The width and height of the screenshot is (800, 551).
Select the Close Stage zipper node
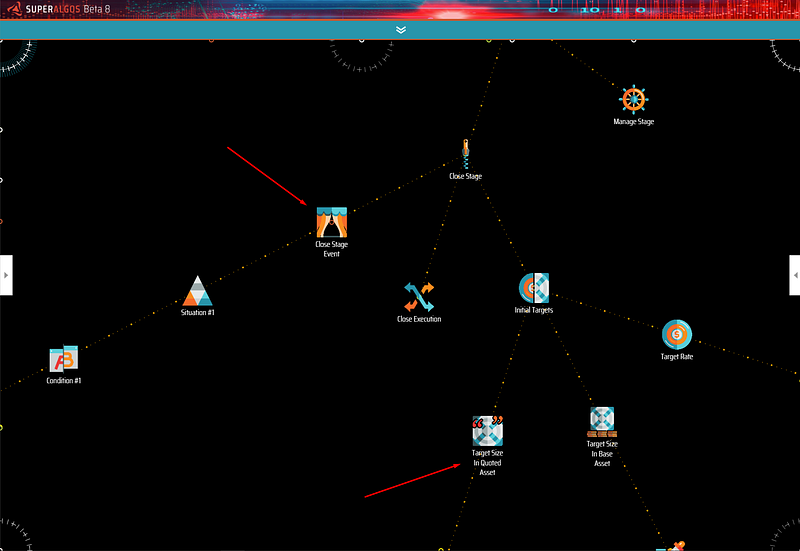pos(465,154)
